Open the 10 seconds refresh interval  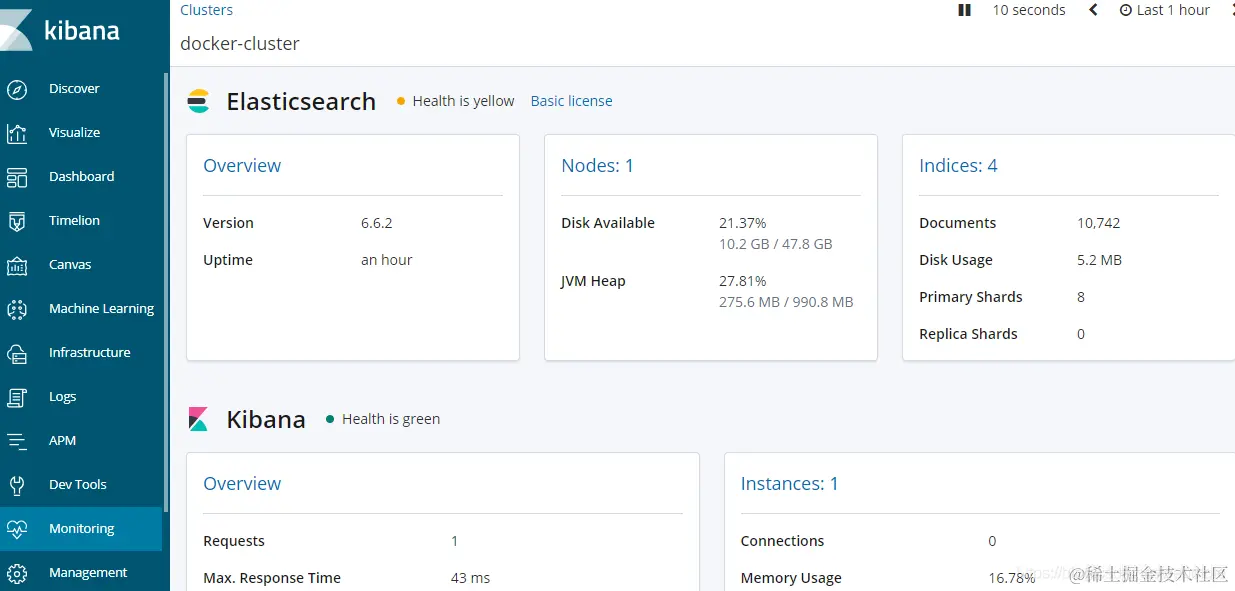(1029, 10)
